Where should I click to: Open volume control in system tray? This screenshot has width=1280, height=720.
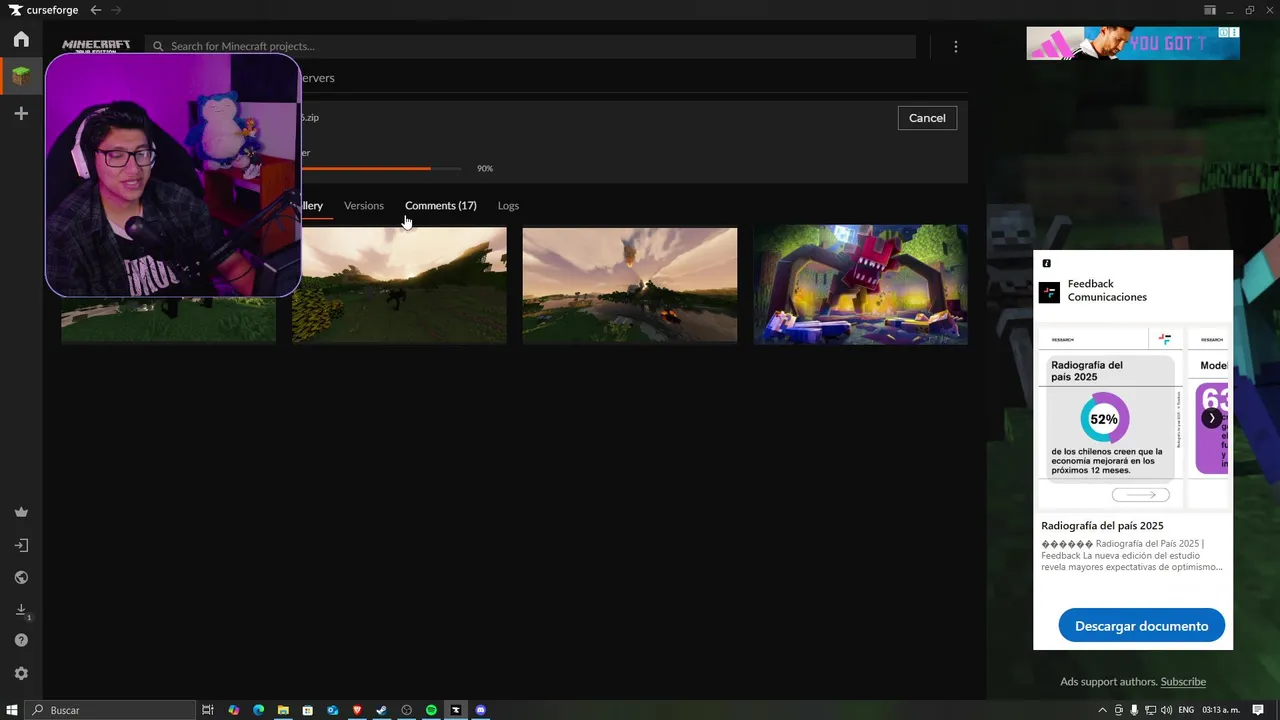point(1166,710)
